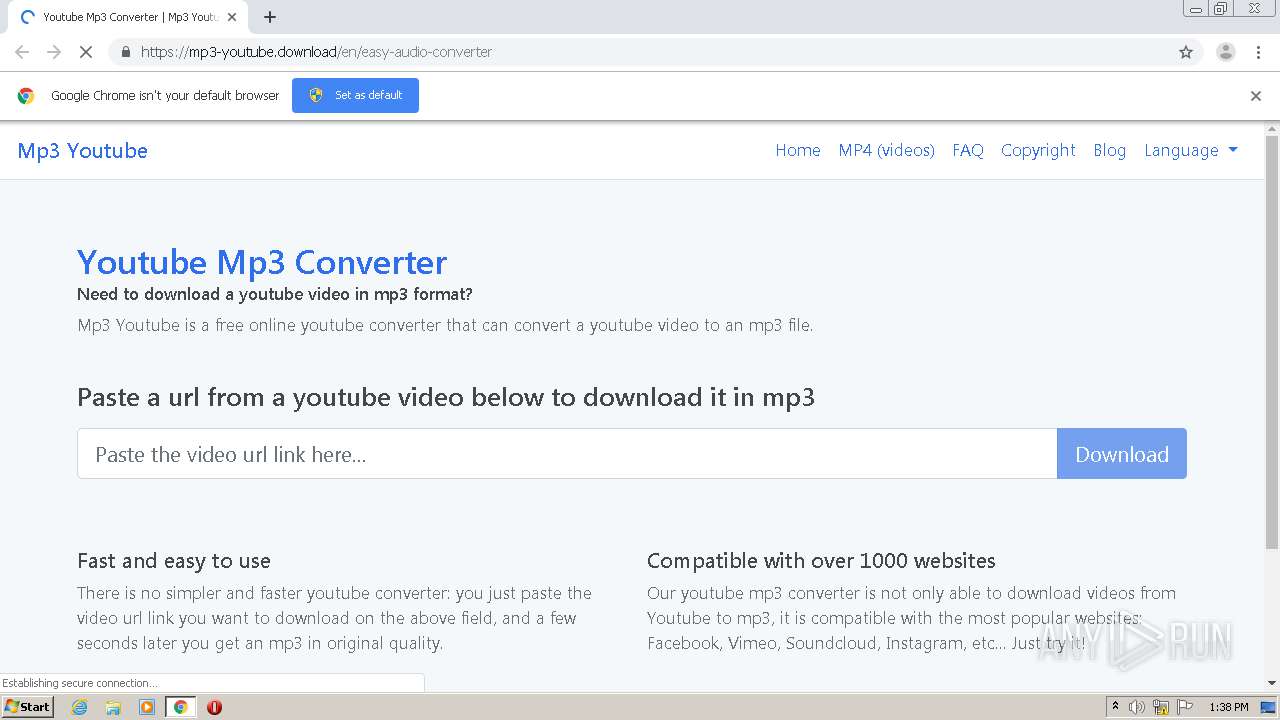This screenshot has width=1280, height=720.
Task: Click the address bar URL
Action: point(316,52)
